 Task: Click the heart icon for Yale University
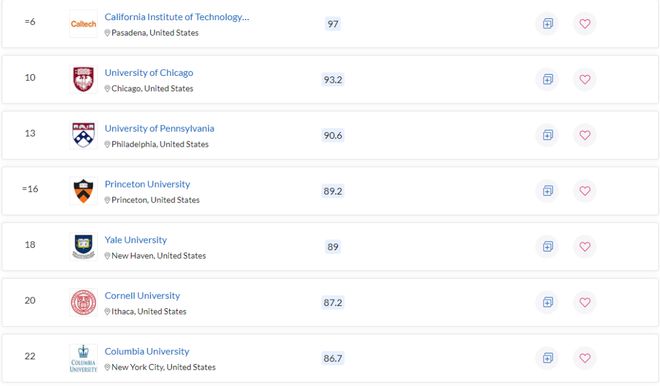point(585,246)
